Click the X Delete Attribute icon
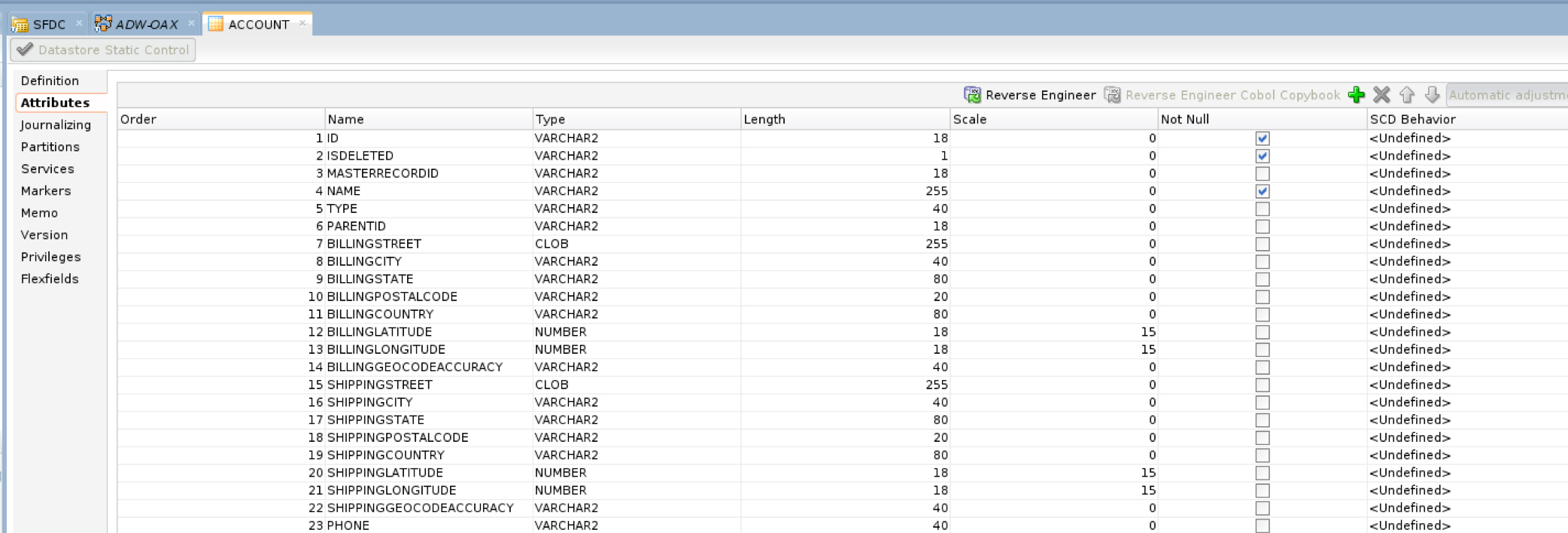 point(1381,95)
